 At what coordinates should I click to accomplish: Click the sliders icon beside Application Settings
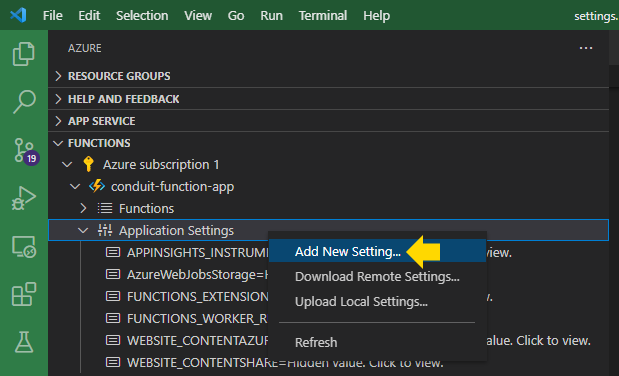[x=105, y=230]
